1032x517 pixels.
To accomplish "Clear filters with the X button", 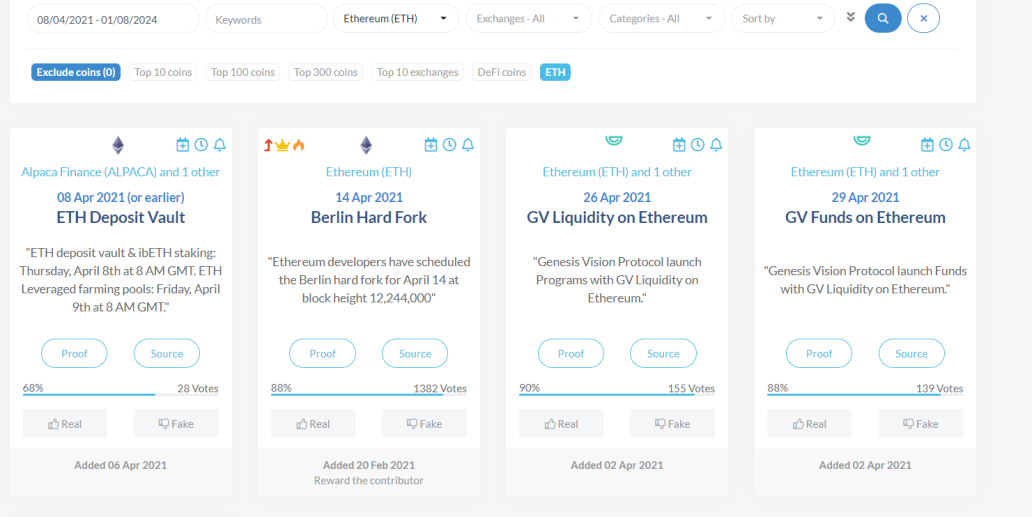I will (923, 18).
